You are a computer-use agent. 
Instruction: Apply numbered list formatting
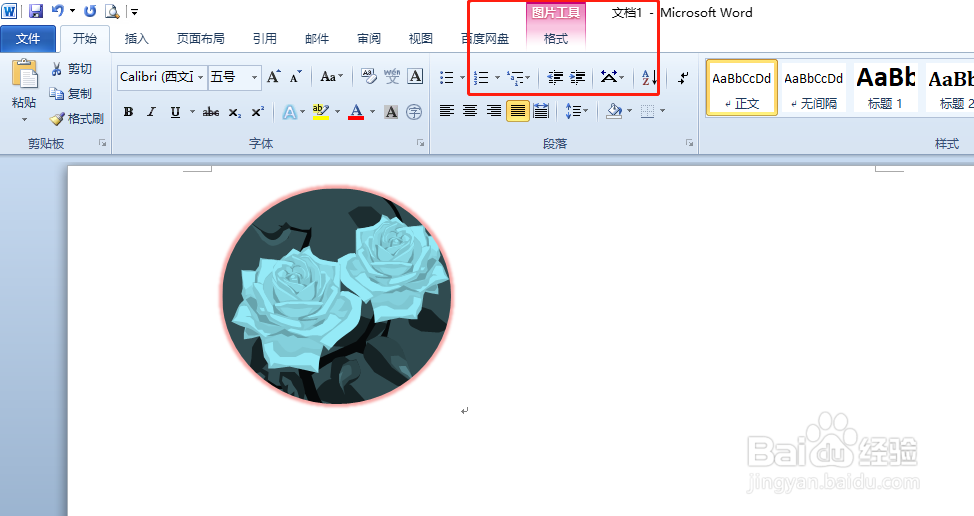481,77
